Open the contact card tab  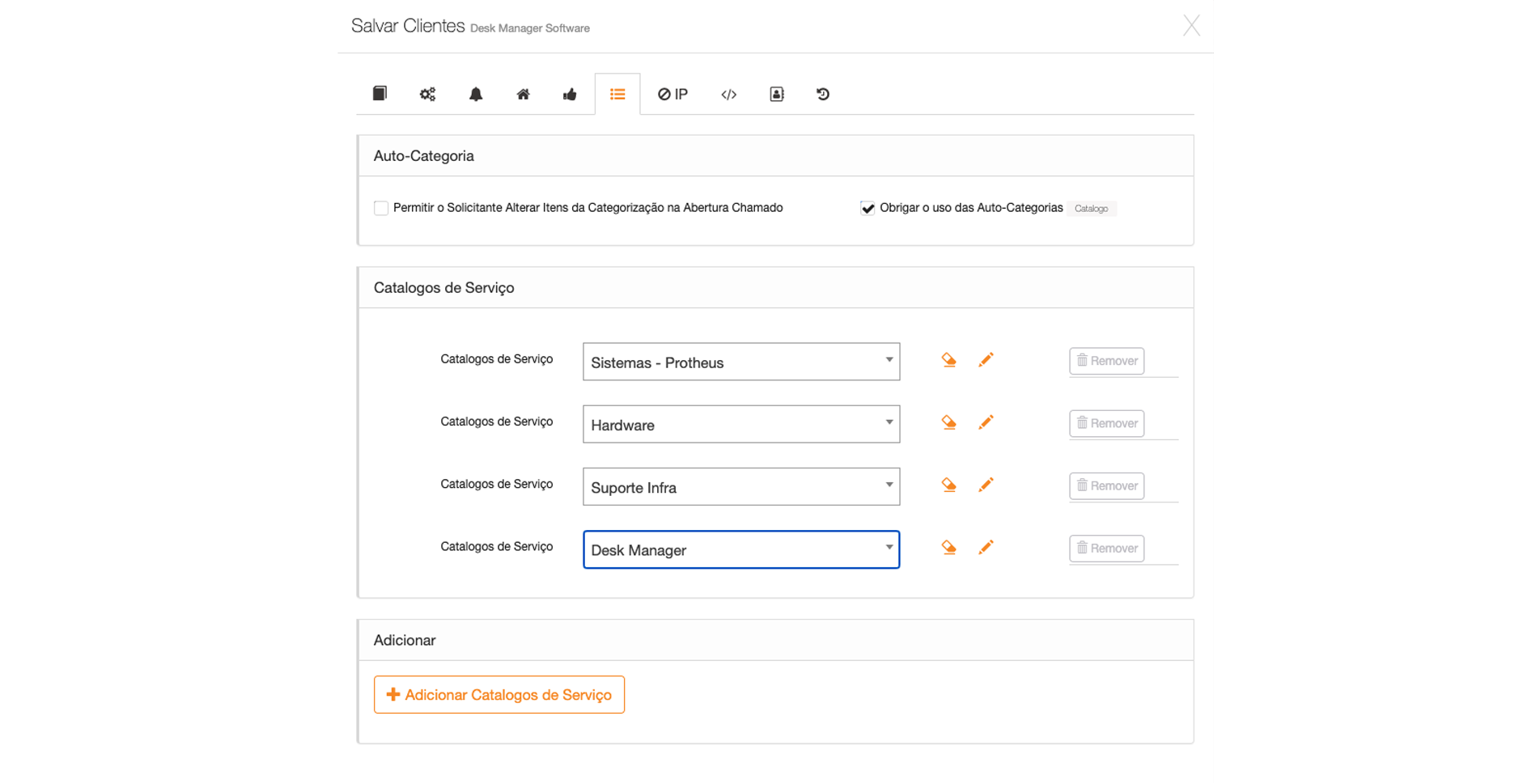pos(776,95)
